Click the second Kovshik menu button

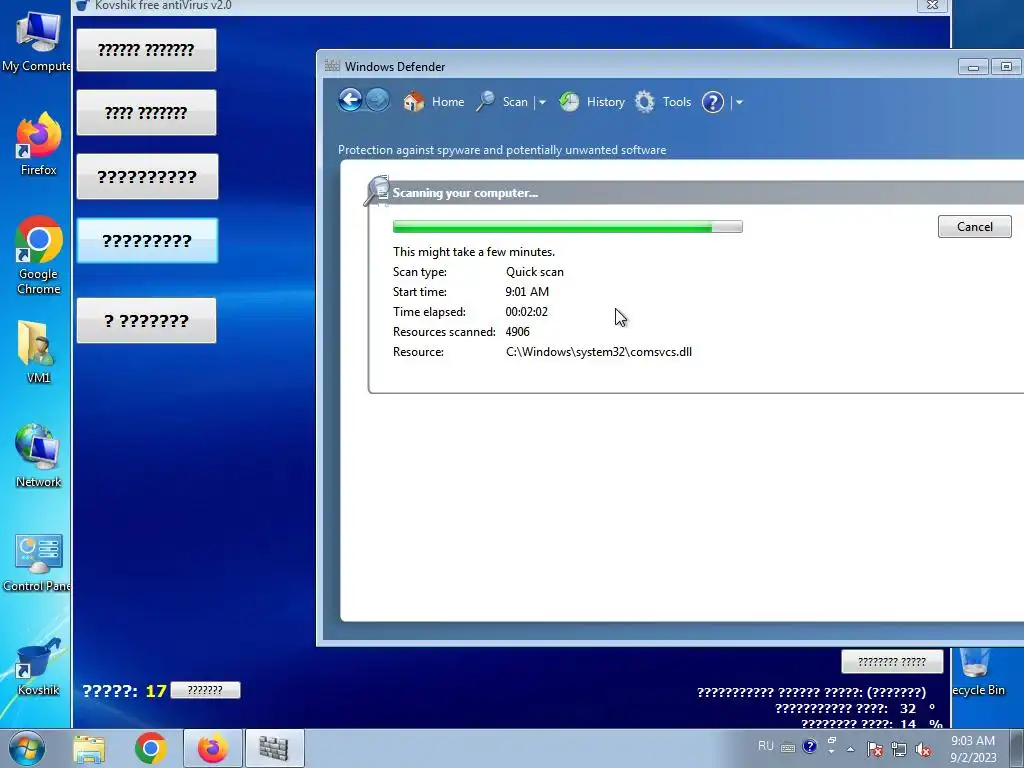click(146, 113)
